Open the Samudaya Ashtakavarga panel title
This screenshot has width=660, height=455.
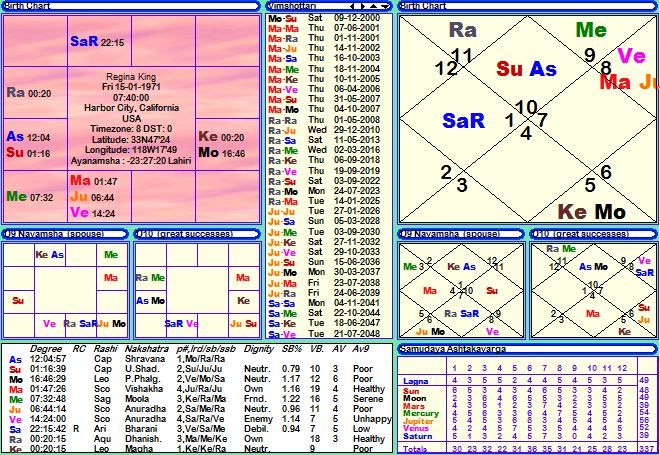(x=452, y=349)
